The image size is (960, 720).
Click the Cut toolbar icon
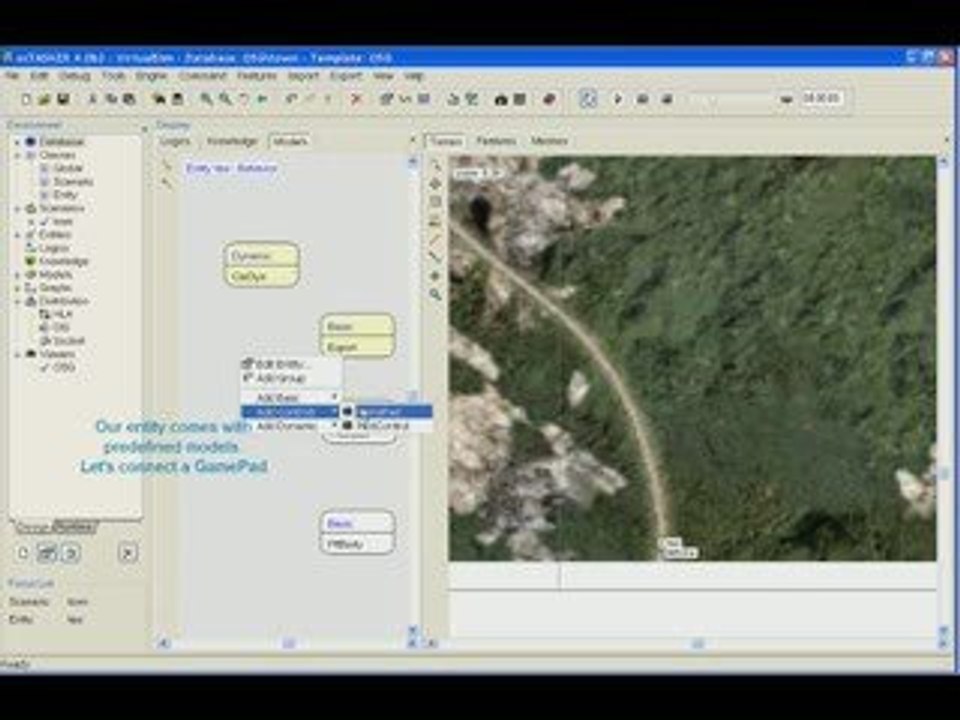(92, 99)
